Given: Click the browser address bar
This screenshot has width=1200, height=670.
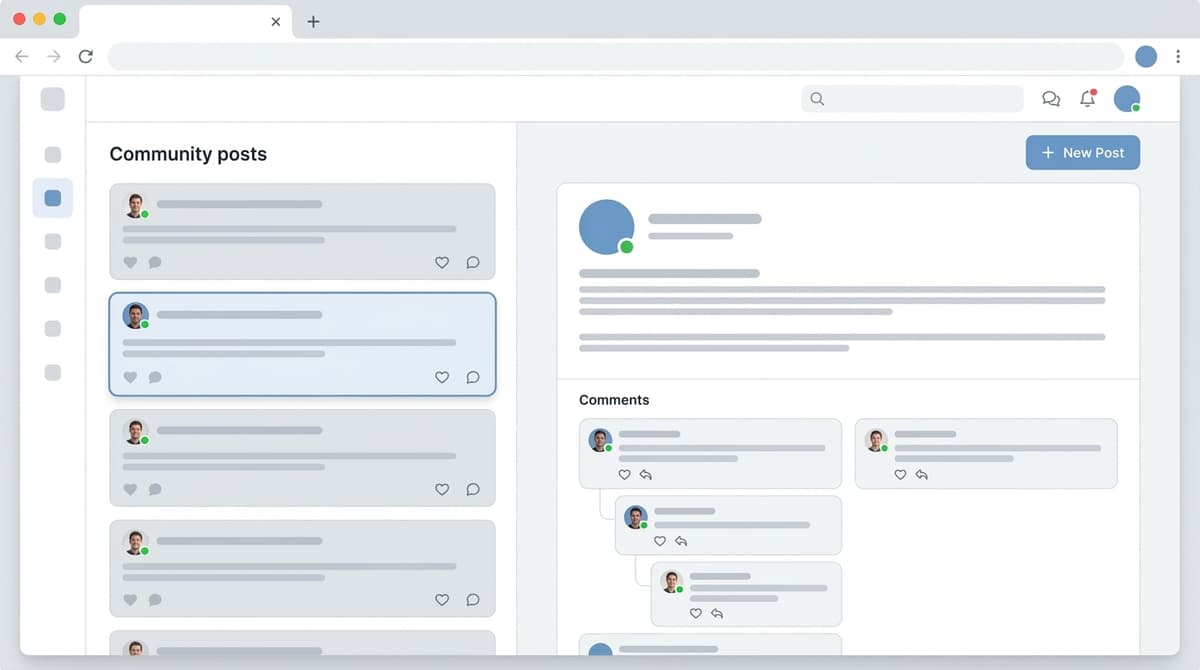Looking at the screenshot, I should (x=615, y=57).
